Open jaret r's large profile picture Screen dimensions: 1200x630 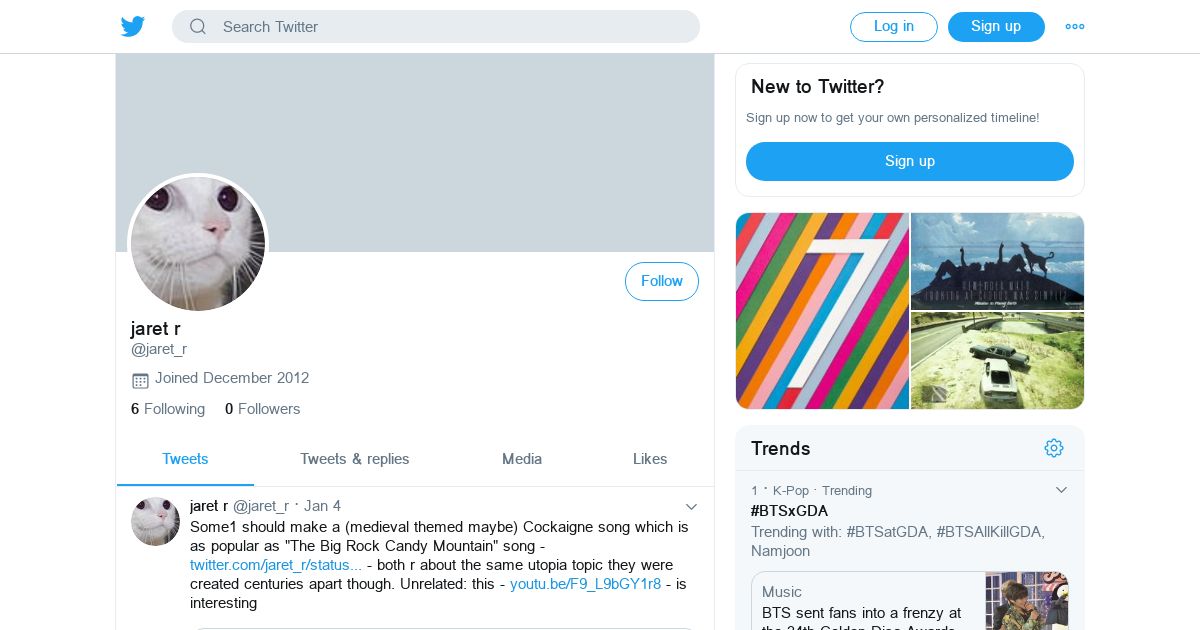198,244
